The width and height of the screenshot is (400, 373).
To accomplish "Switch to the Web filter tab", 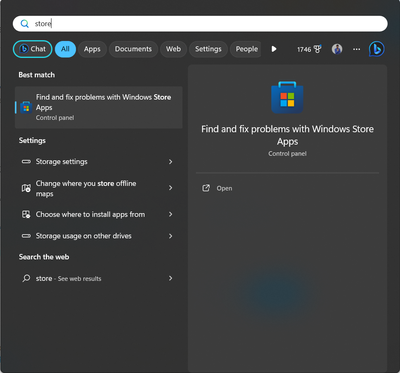I will click(173, 49).
